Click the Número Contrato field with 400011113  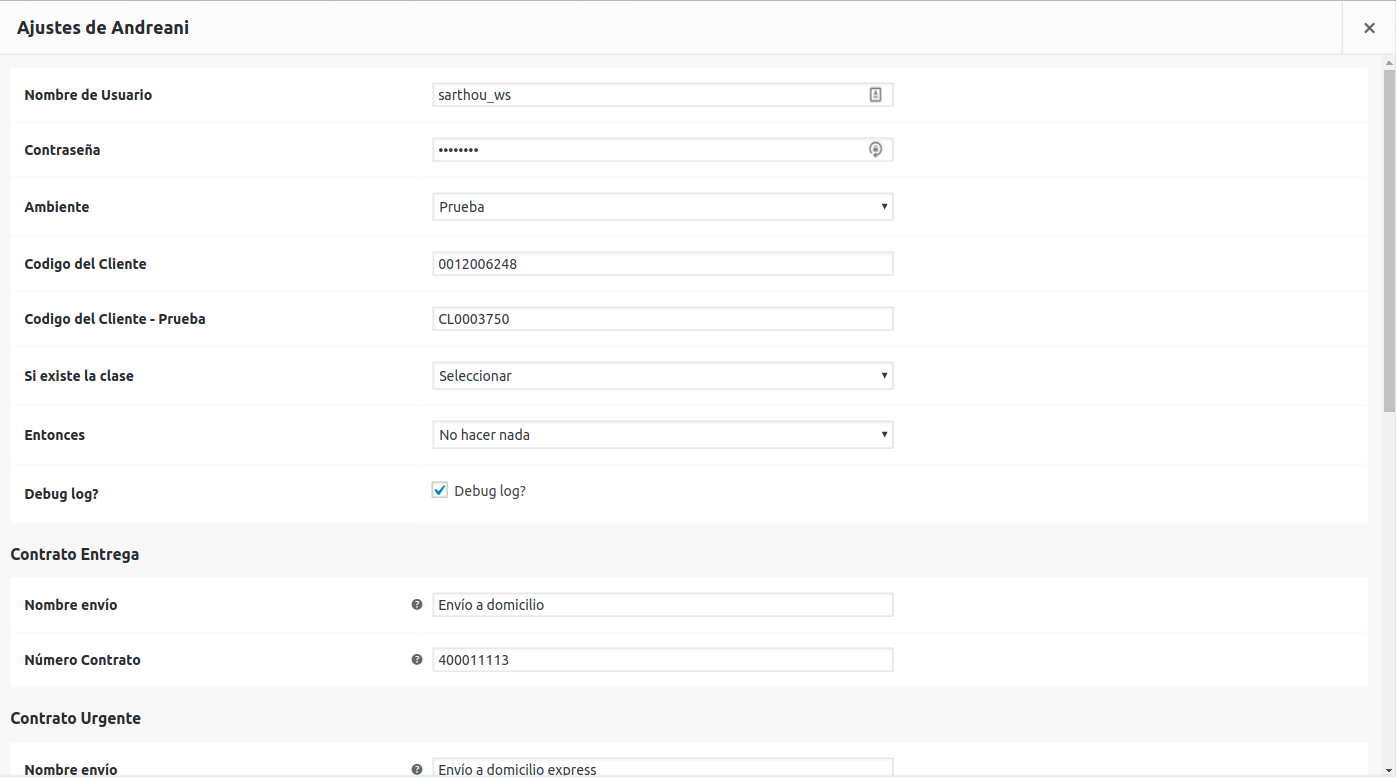point(663,660)
